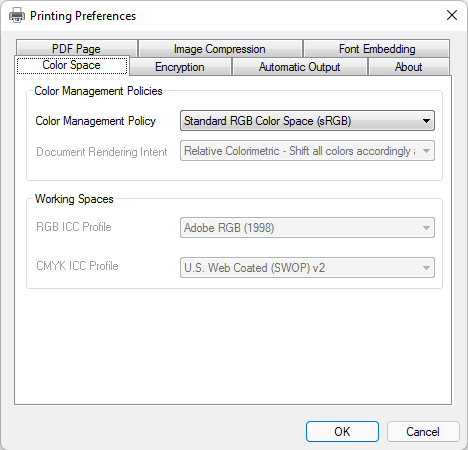The height and width of the screenshot is (450, 468).
Task: Click the U.S. Web Coated (SWOP) v2 text
Action: (x=255, y=268)
